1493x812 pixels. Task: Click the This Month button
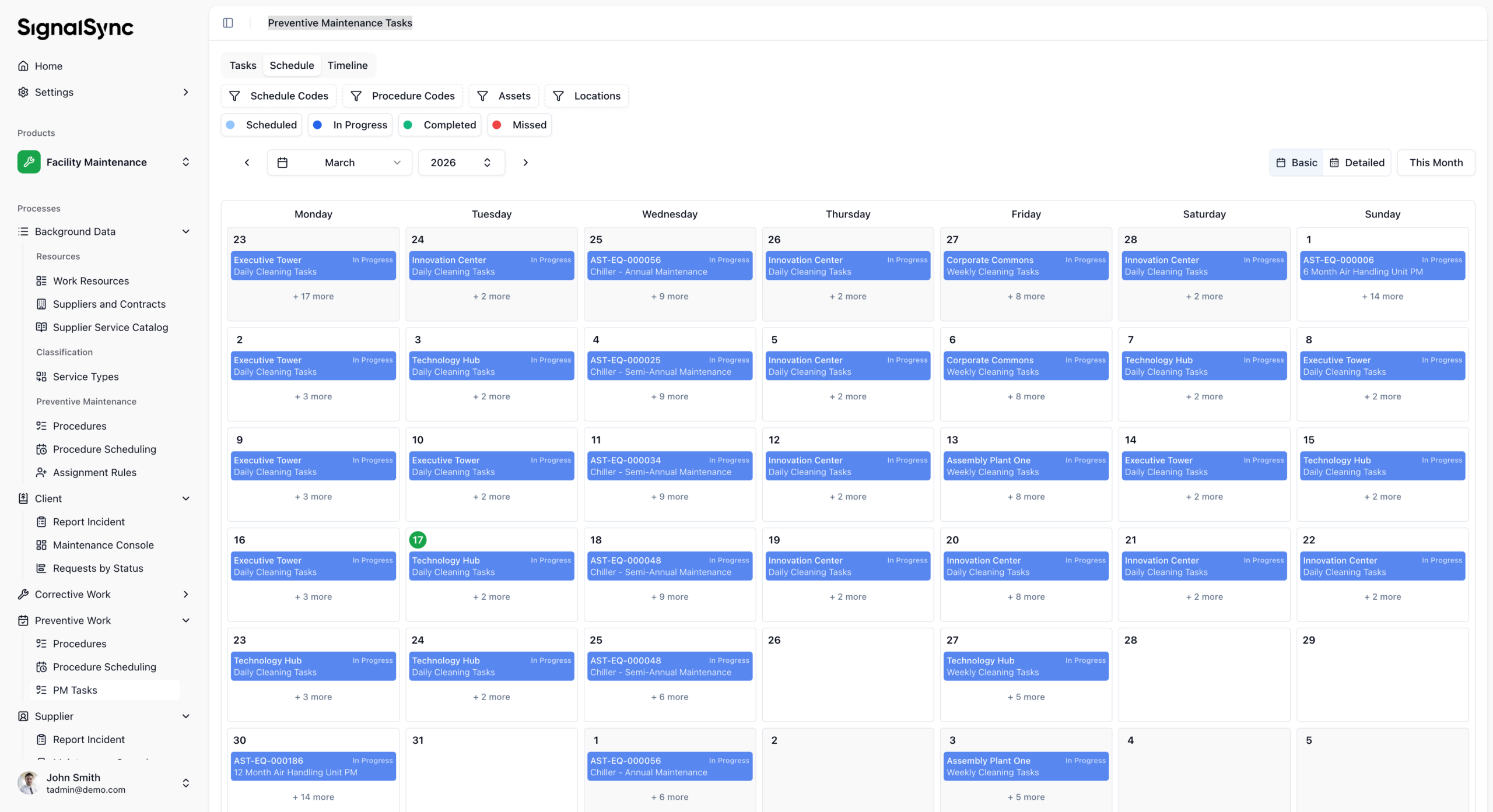(x=1436, y=163)
